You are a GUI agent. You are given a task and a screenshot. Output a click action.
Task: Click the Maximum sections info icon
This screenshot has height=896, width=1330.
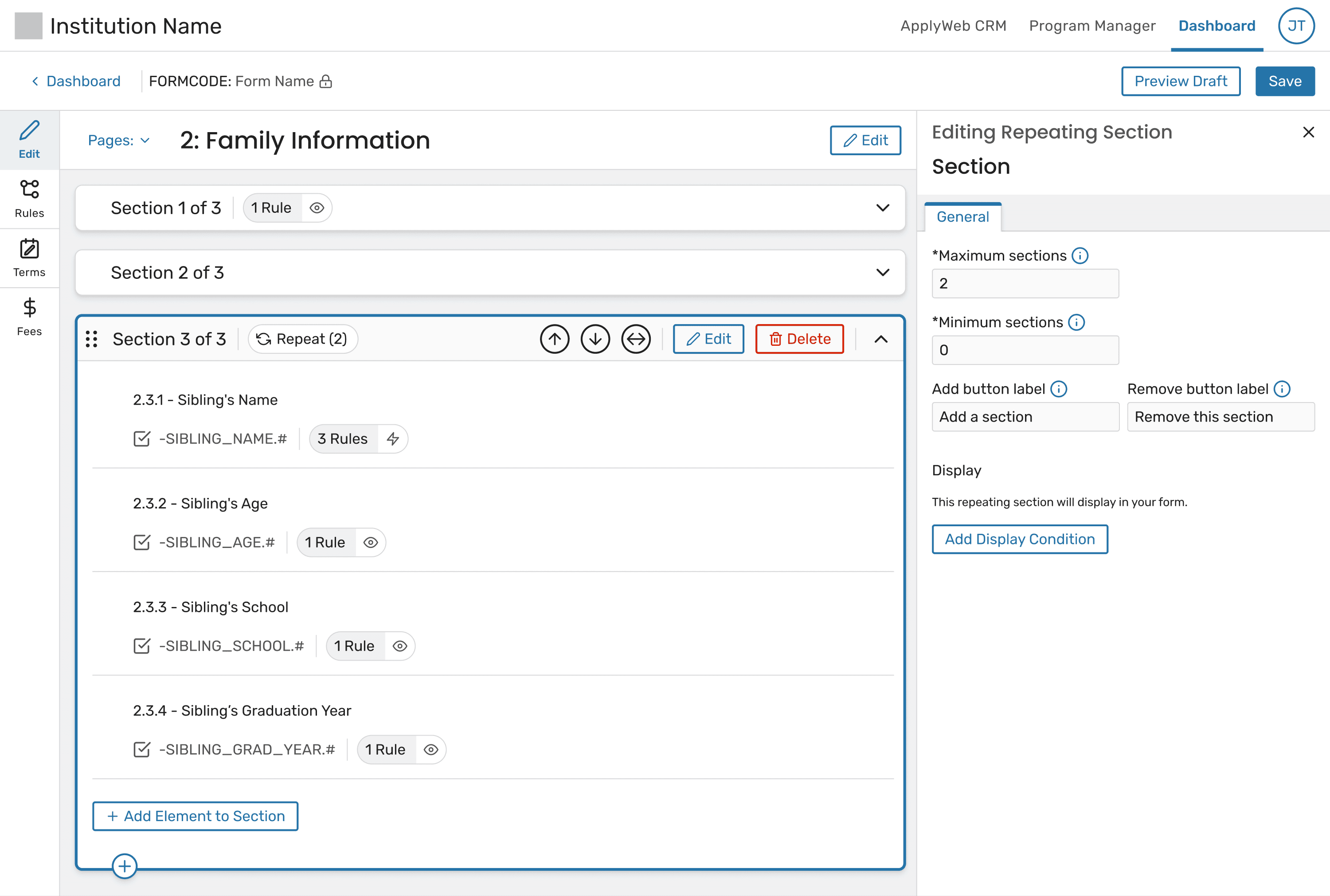(1079, 255)
